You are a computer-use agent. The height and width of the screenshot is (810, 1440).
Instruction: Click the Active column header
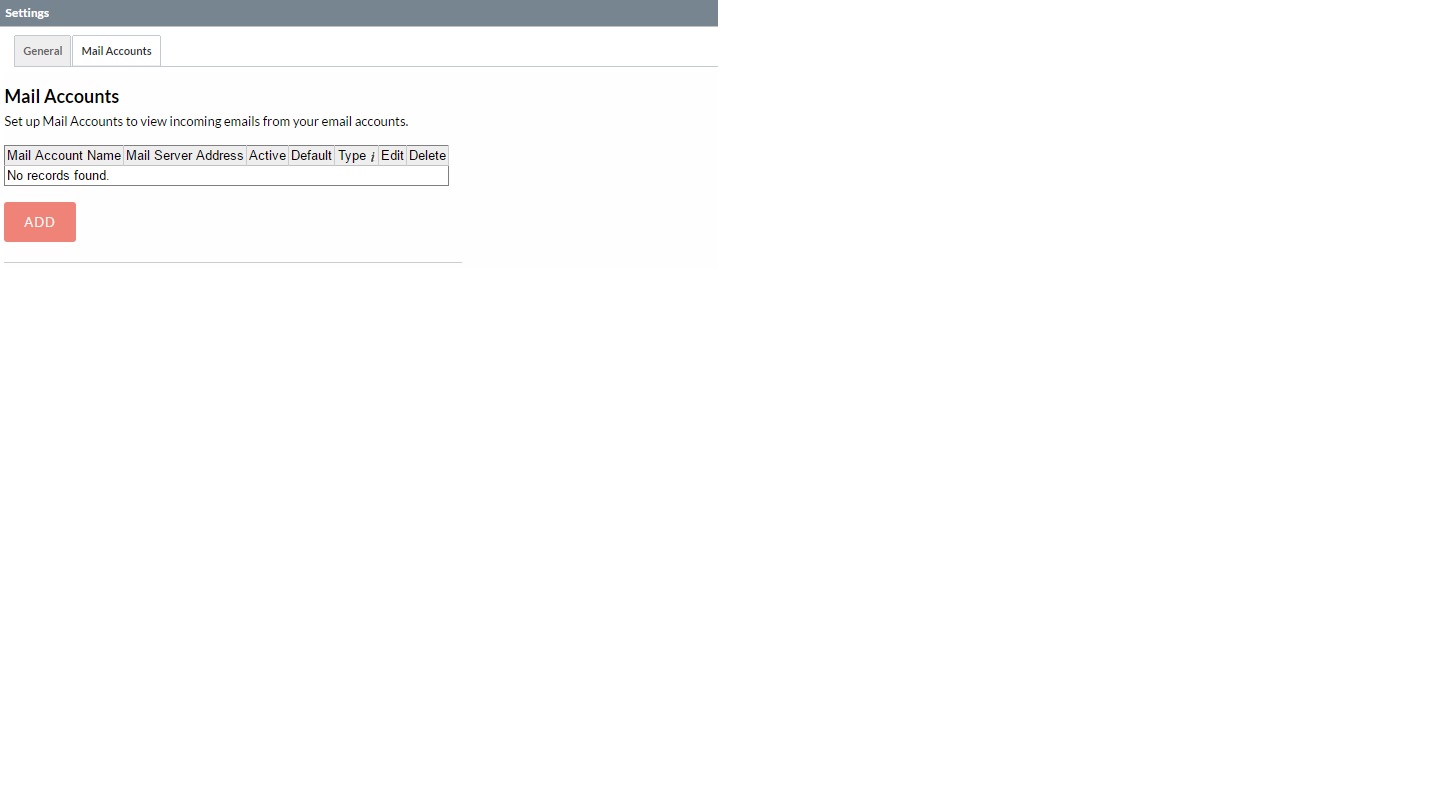click(x=267, y=155)
